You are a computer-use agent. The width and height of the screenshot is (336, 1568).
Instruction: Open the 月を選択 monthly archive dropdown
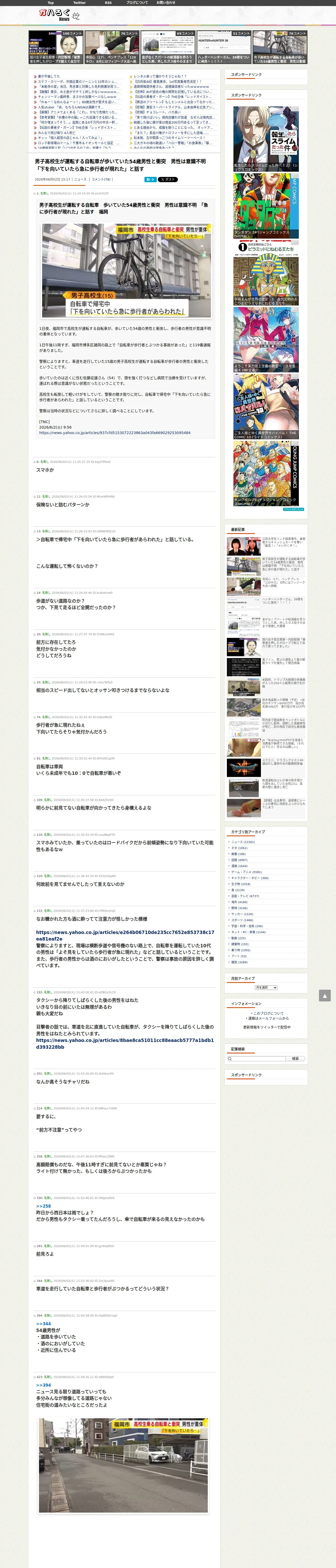click(x=266, y=987)
